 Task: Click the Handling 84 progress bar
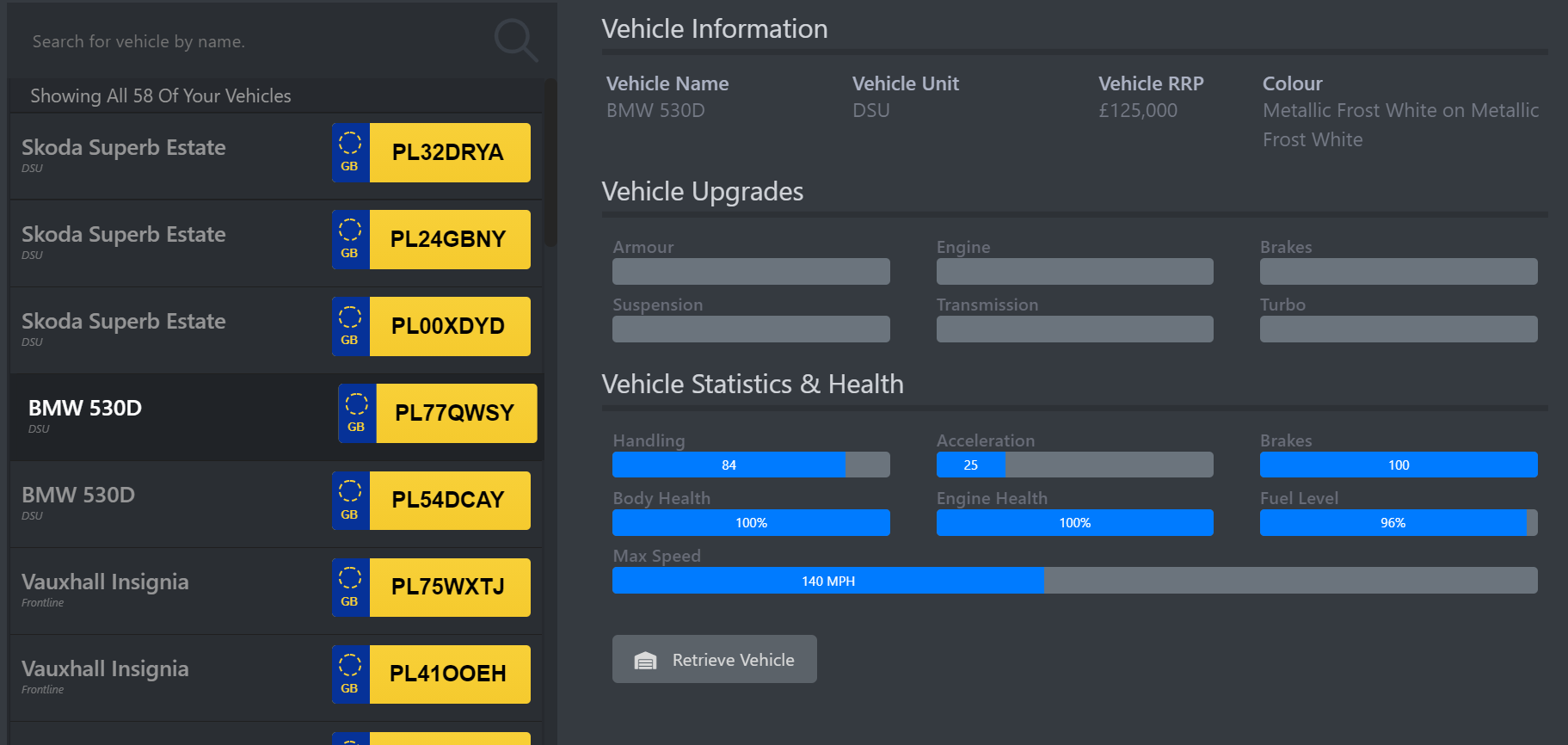(x=751, y=465)
